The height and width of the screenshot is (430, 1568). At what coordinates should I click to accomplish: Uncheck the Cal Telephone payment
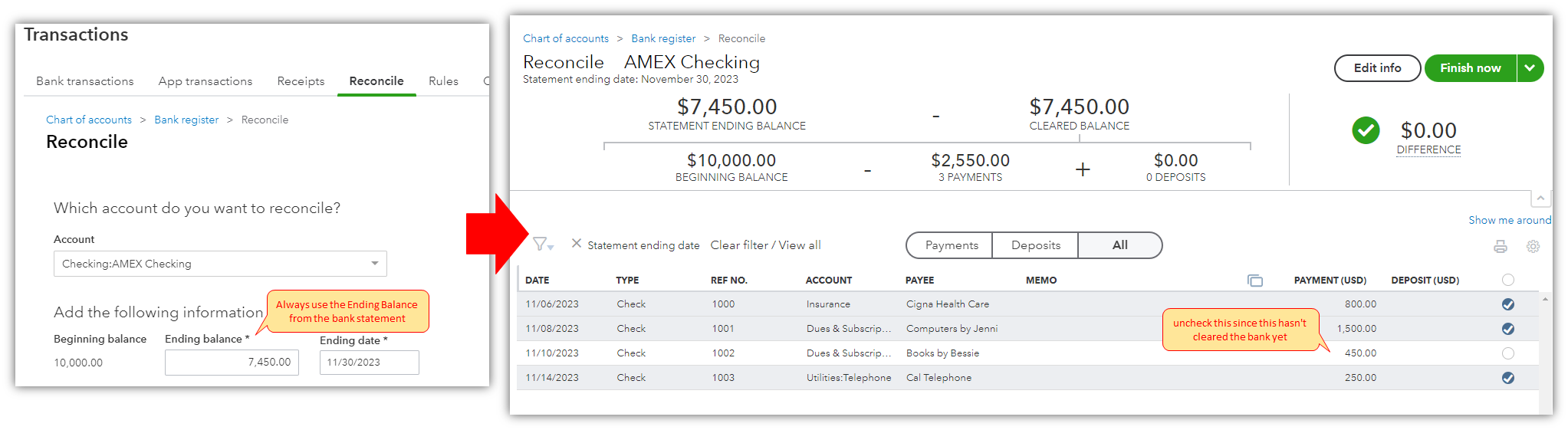point(1508,378)
